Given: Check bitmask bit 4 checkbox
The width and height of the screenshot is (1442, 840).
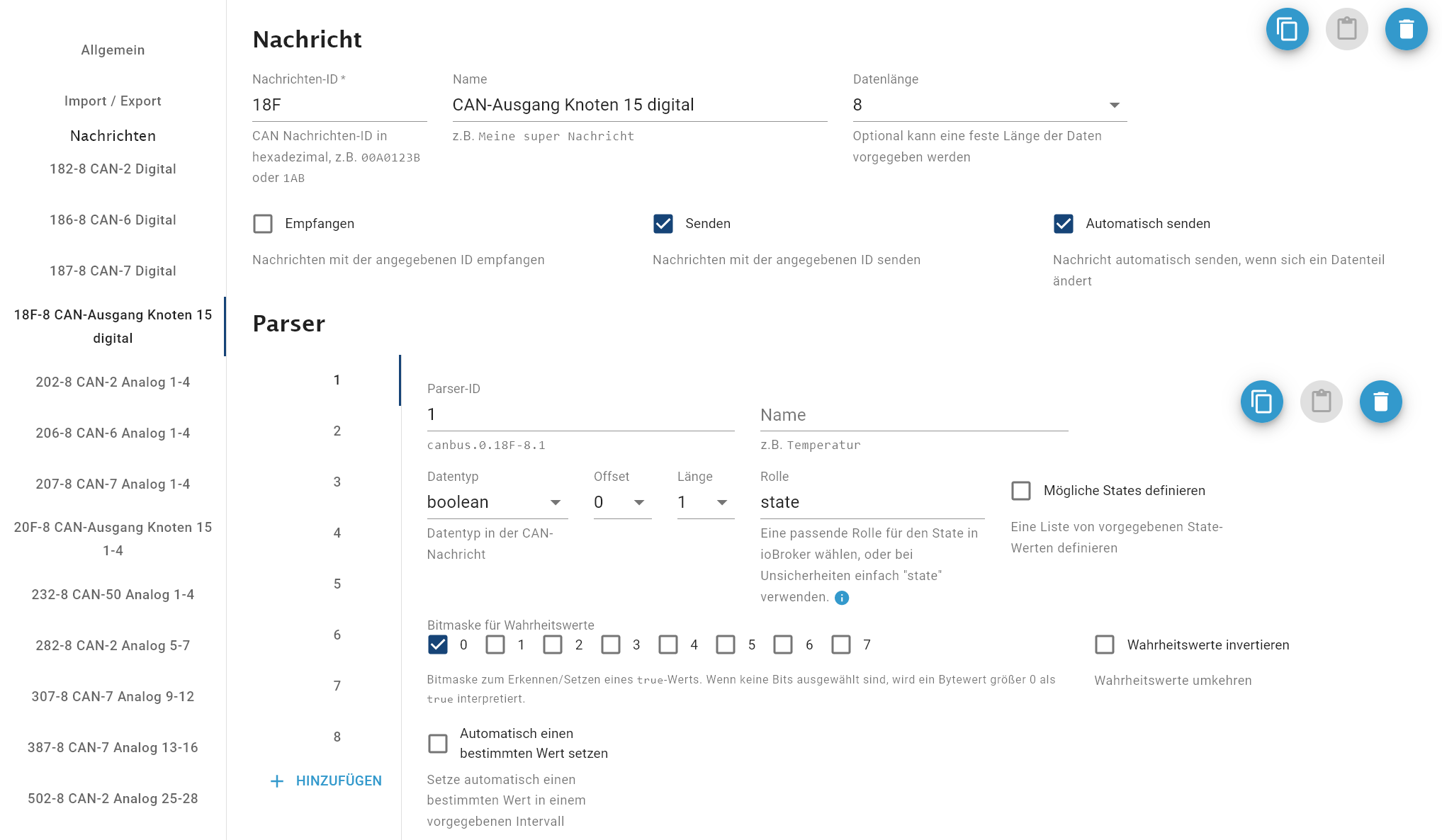Looking at the screenshot, I should point(668,645).
